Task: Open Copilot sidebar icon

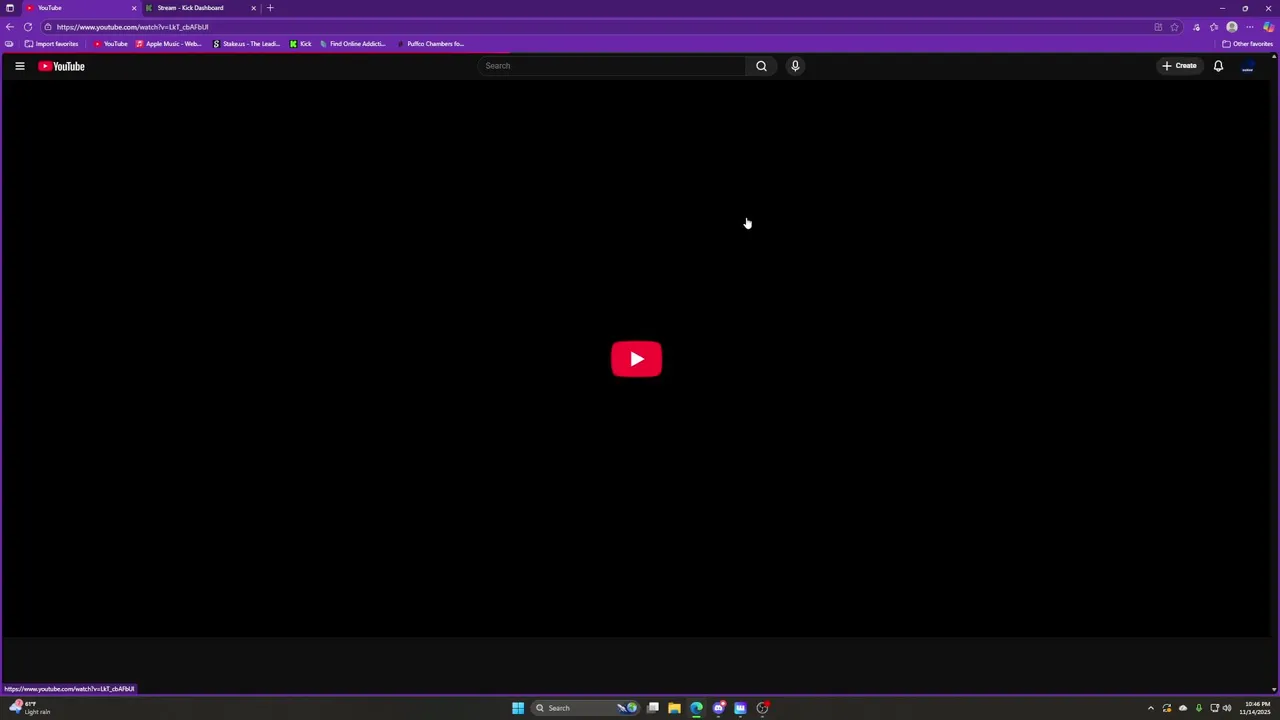Action: 1268,27
